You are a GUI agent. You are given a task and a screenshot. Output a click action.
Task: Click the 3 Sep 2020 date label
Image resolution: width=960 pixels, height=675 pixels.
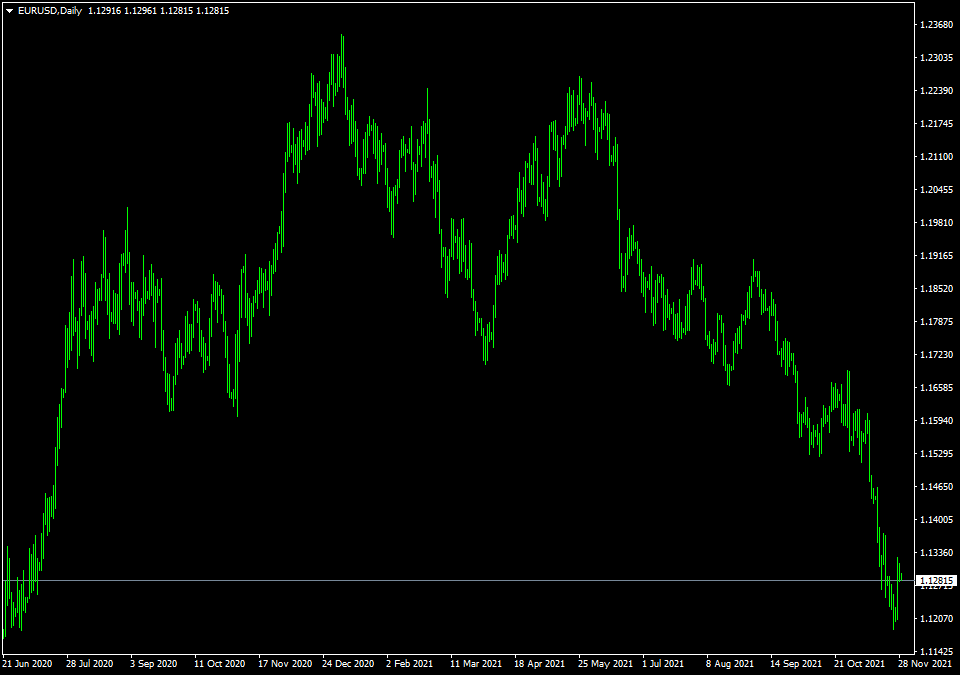tap(153, 664)
